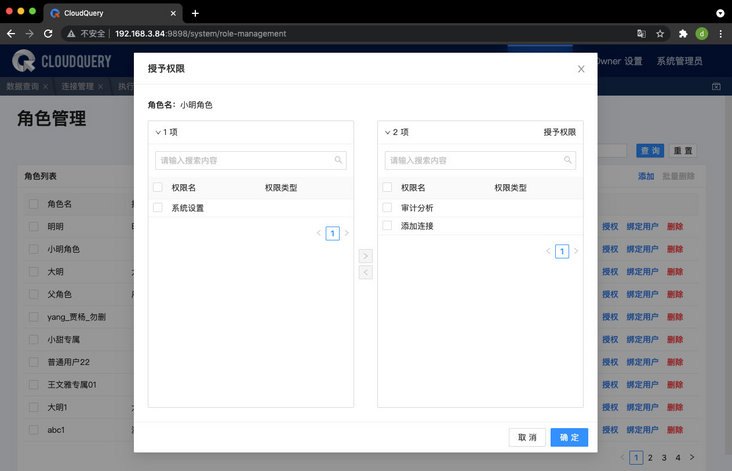The width and height of the screenshot is (732, 471).
Task: Focus the left panel search input
Action: (251, 160)
